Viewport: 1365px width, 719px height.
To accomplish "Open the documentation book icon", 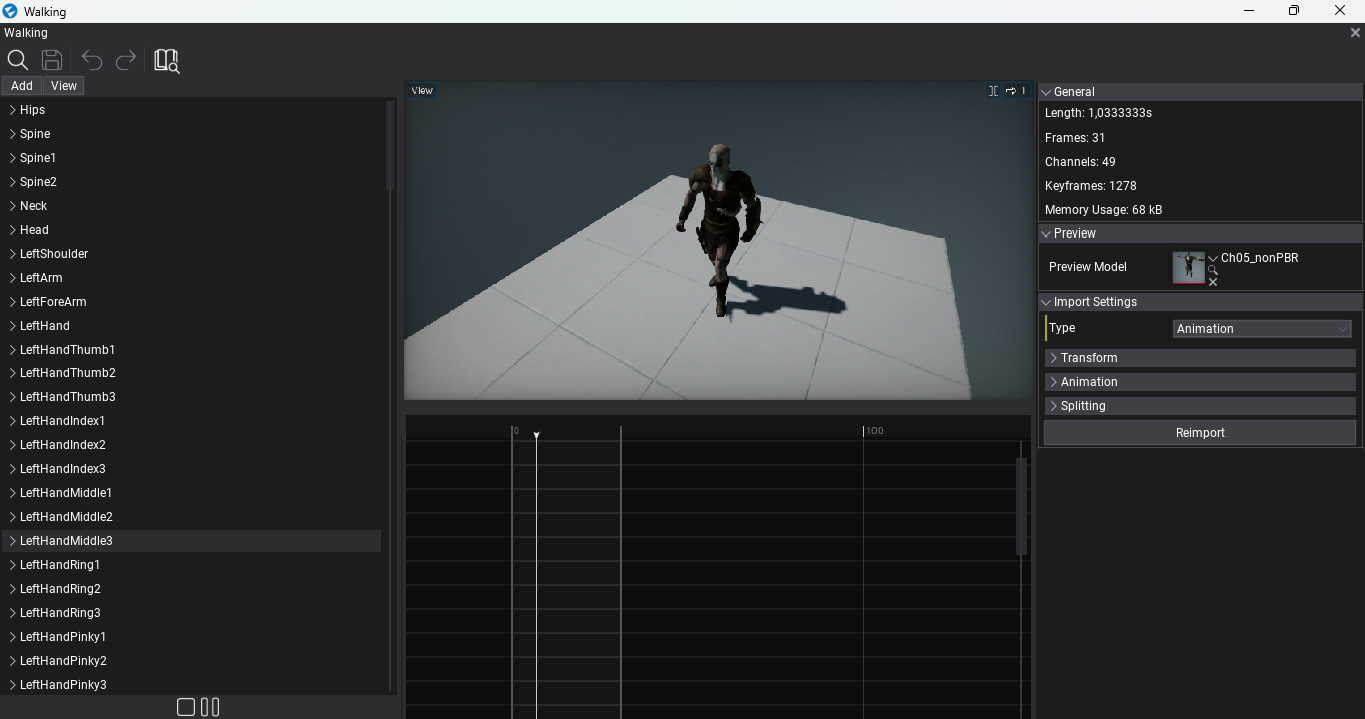I will 166,60.
